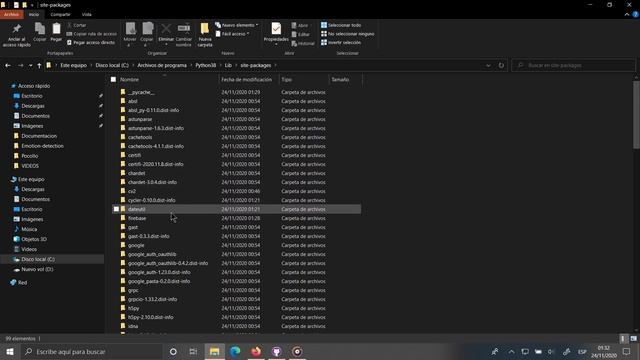Screen dimensions: 640x360
Task: Open Firefox from the taskbar
Action: click(256, 351)
